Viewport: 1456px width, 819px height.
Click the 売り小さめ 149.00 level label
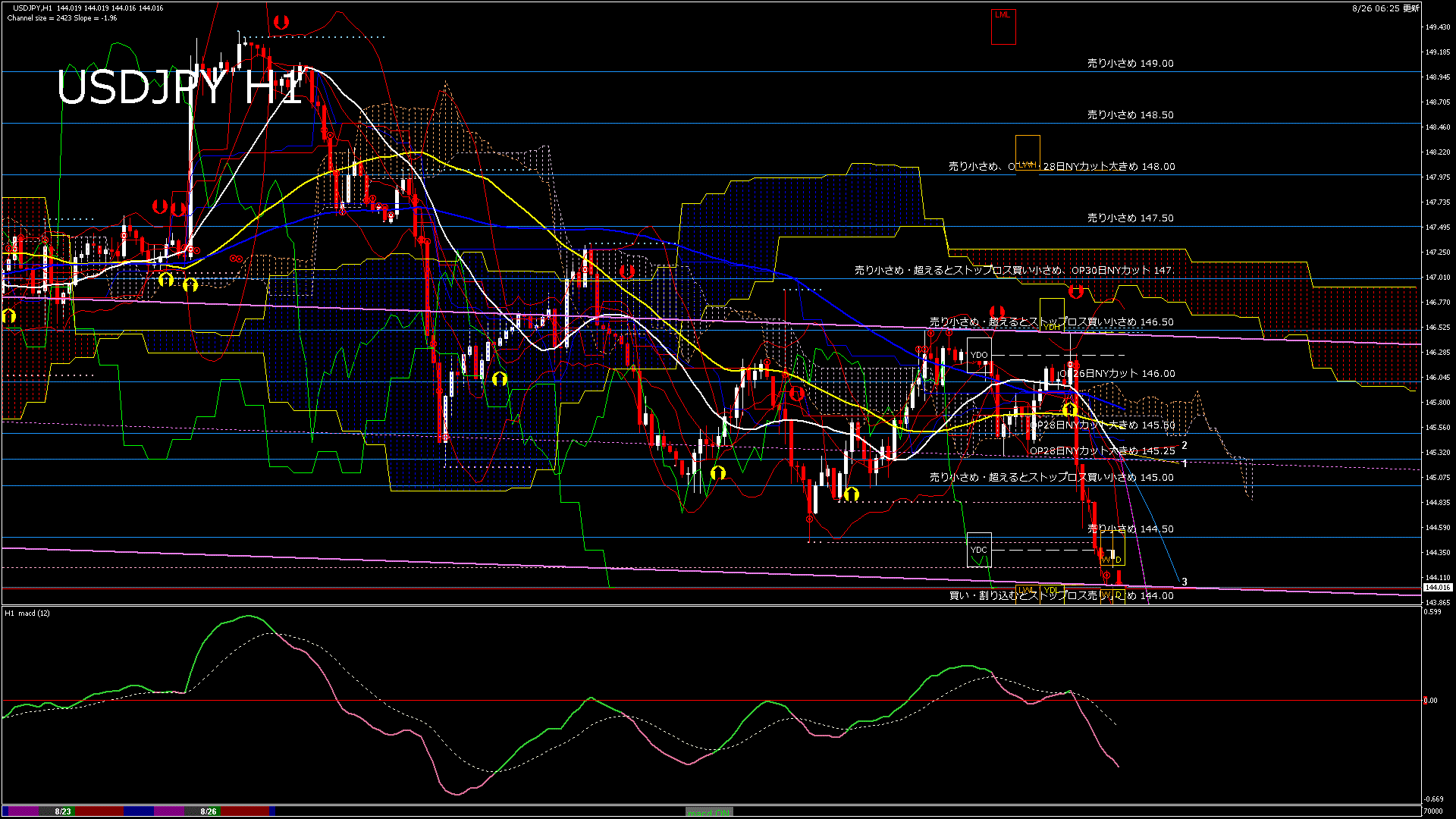[1131, 64]
